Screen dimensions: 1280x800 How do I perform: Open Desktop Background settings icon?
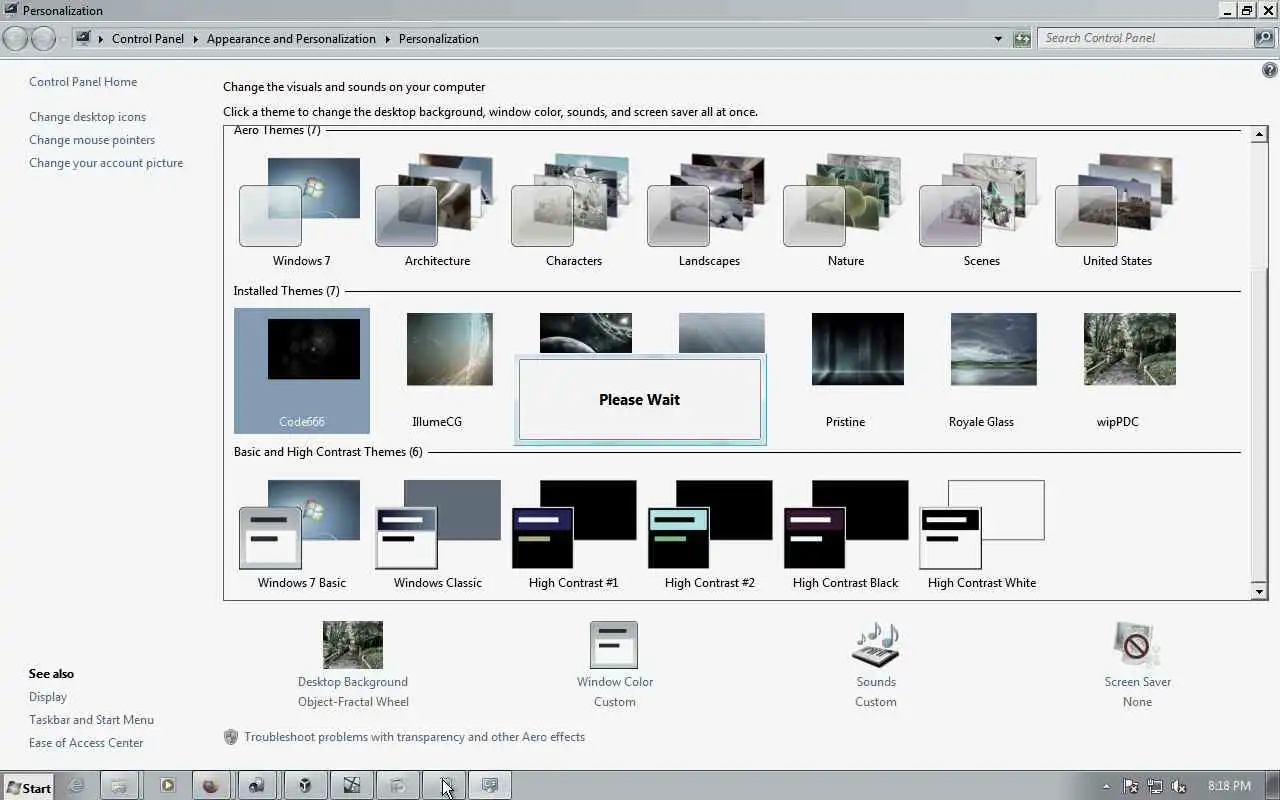(x=353, y=645)
